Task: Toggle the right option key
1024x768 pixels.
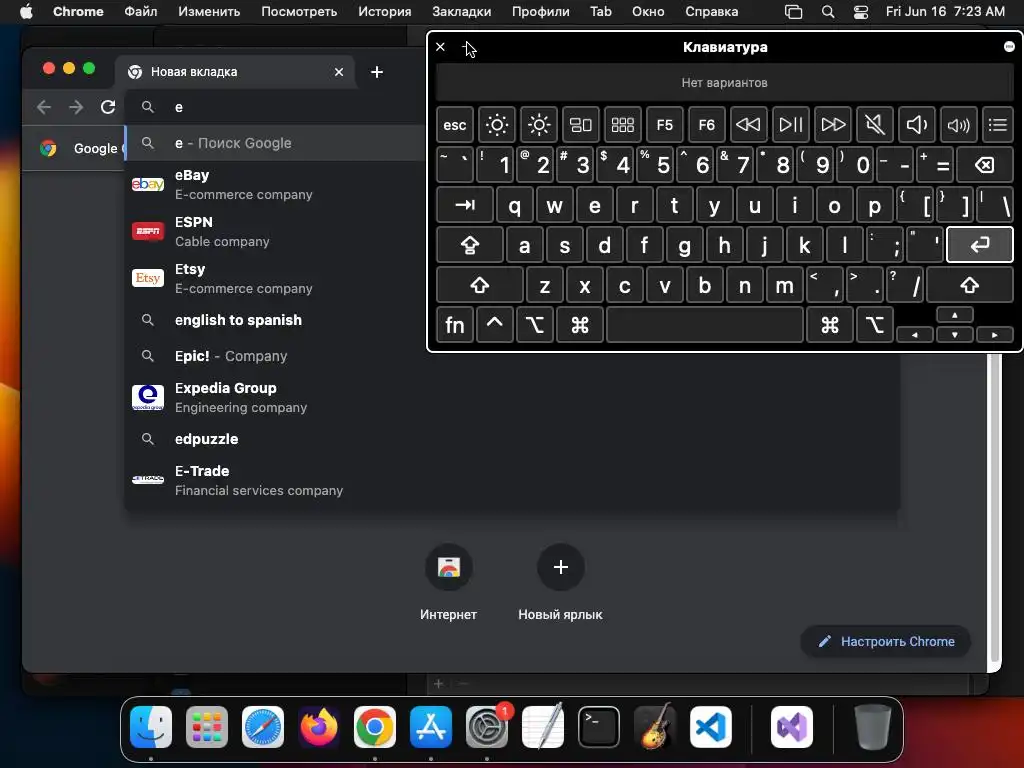Action: (x=875, y=325)
